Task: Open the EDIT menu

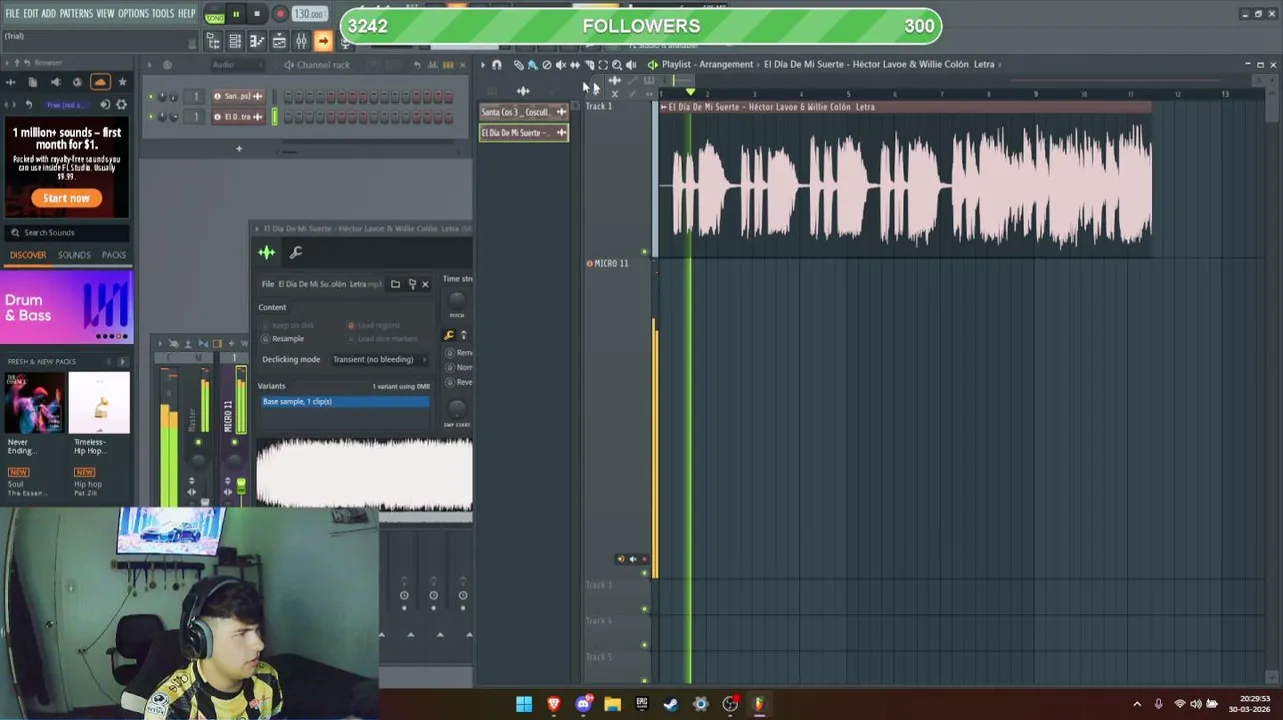Action: (x=31, y=13)
